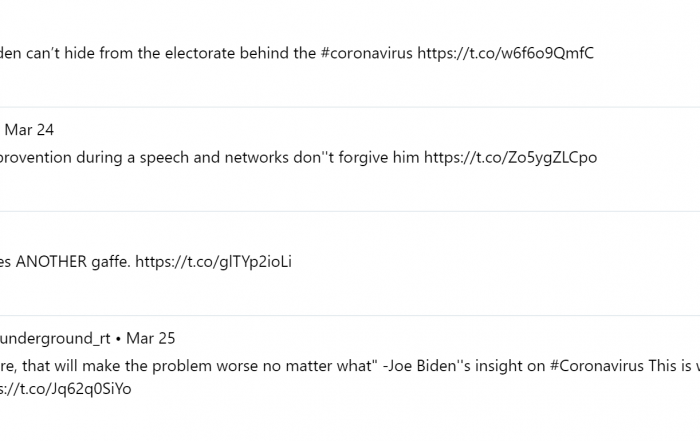Open the underground_rt profile handle
The image size is (700, 441).
point(55,339)
